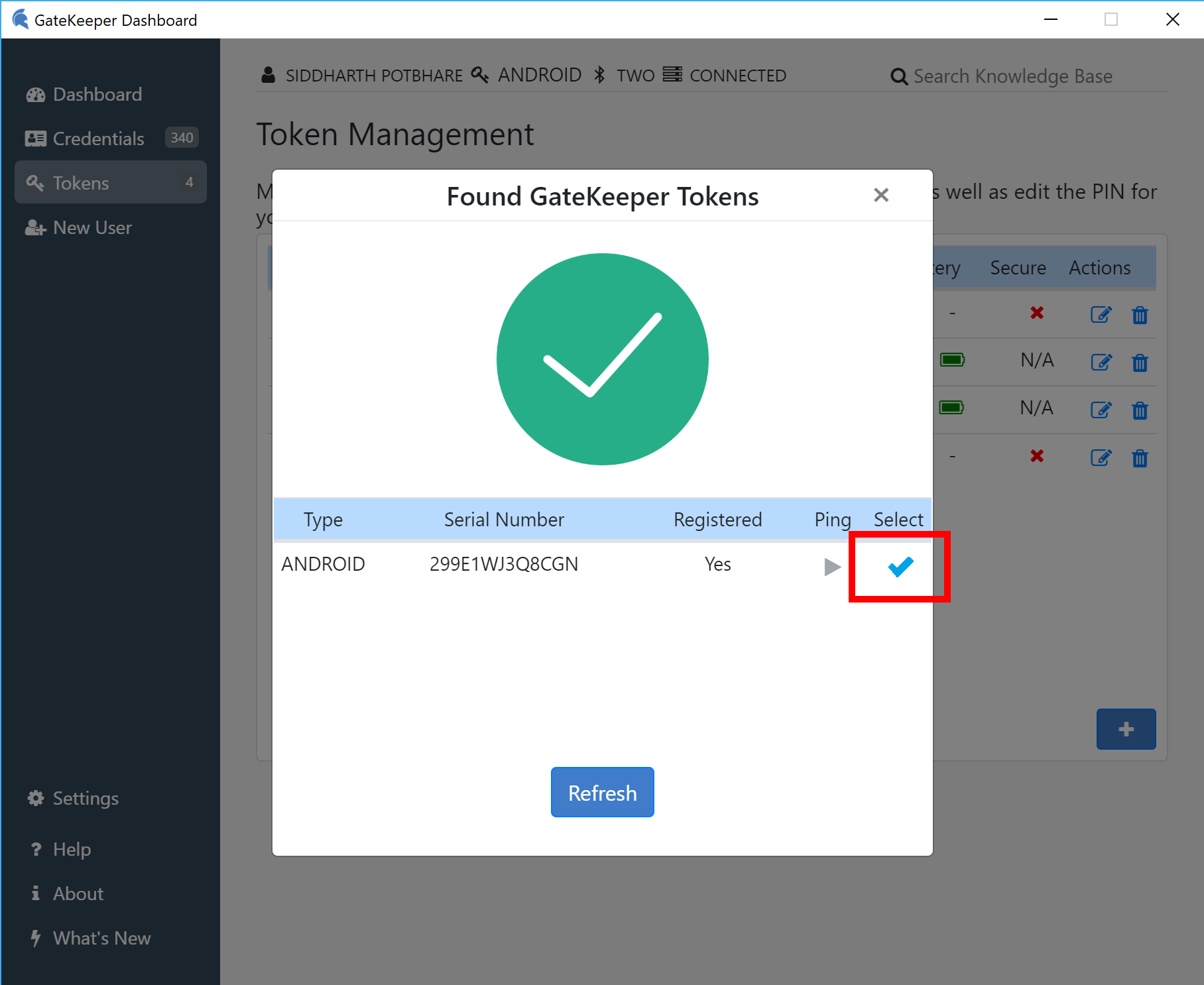The image size is (1204, 985).
Task: Click the New User icon in the sidebar
Action: coord(34,227)
